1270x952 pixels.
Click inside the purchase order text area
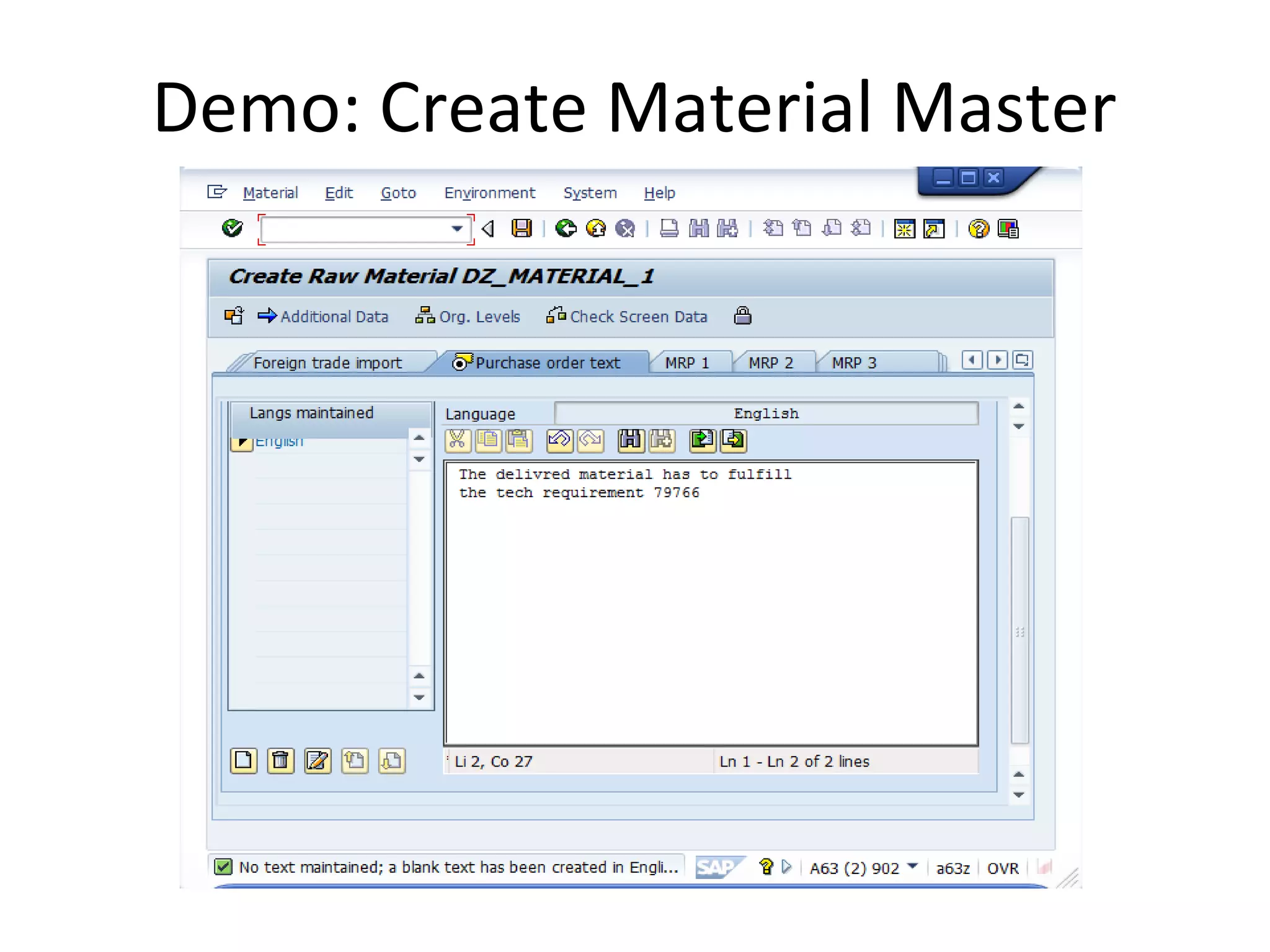[x=711, y=602]
